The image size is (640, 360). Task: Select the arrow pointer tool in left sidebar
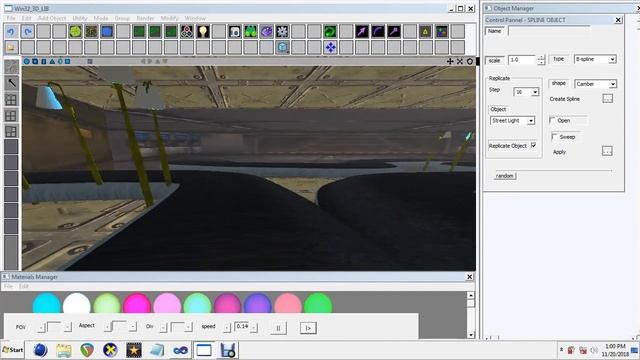tap(11, 83)
